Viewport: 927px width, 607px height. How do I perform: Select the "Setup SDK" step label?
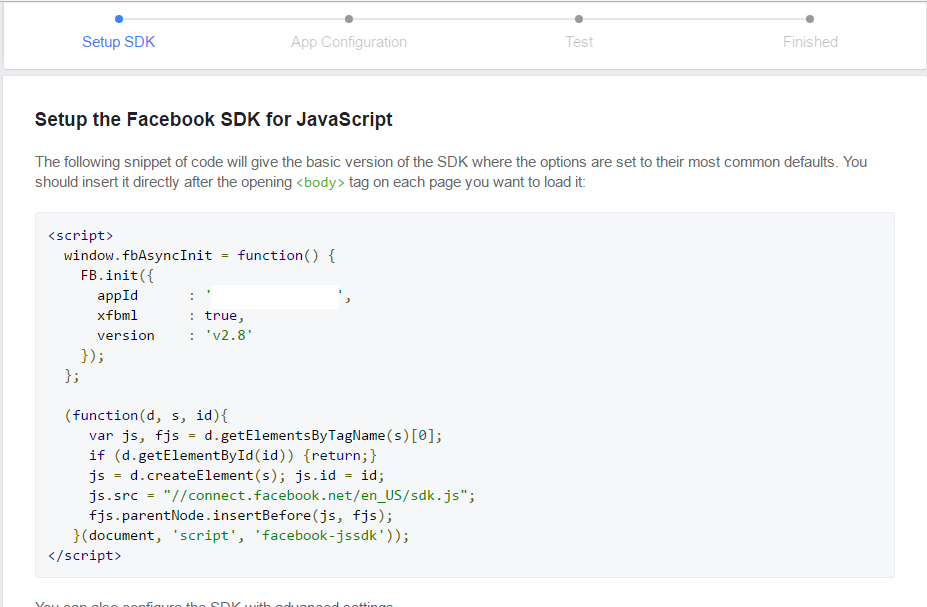119,42
